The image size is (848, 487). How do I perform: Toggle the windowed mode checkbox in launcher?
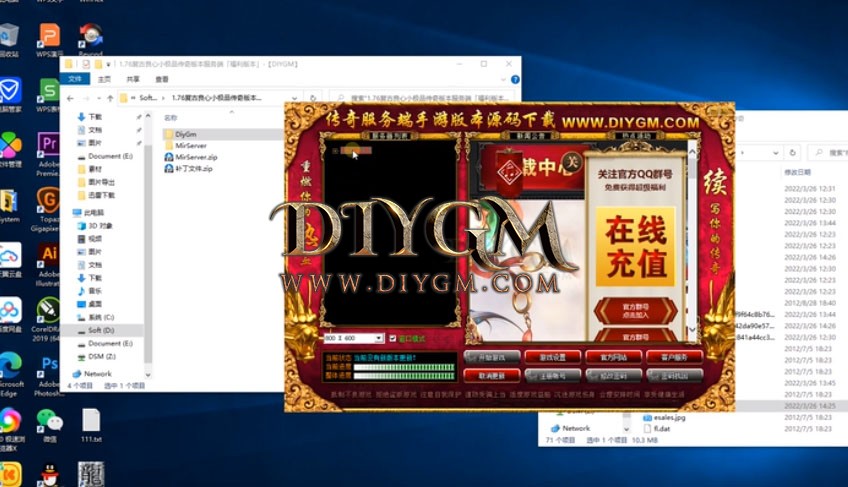tap(393, 338)
